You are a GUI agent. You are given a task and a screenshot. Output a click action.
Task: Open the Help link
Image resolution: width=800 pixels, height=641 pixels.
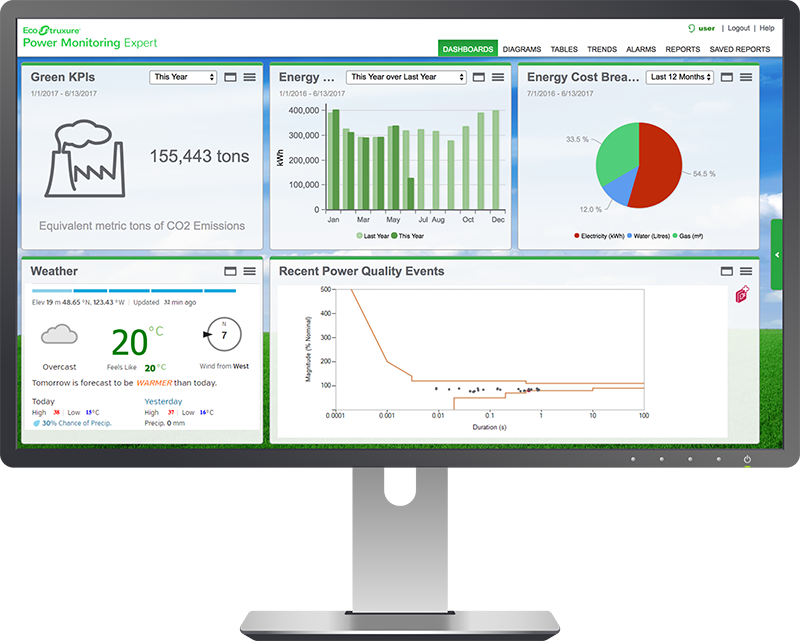point(767,29)
